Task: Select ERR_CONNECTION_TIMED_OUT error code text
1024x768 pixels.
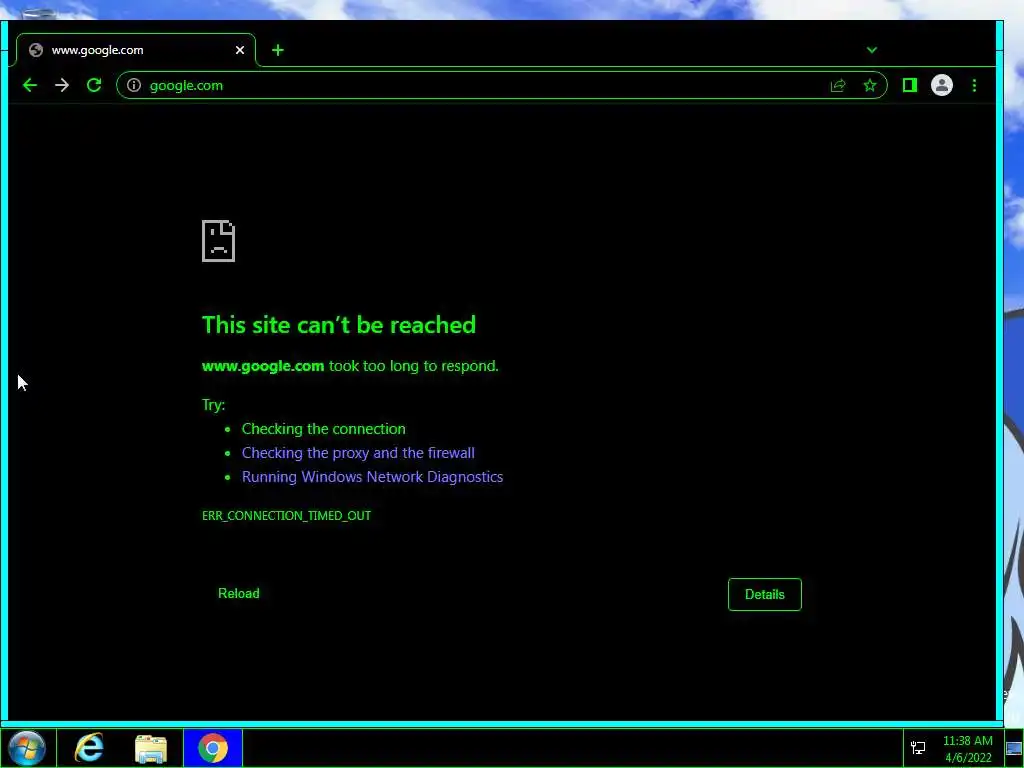Action: coord(286,516)
